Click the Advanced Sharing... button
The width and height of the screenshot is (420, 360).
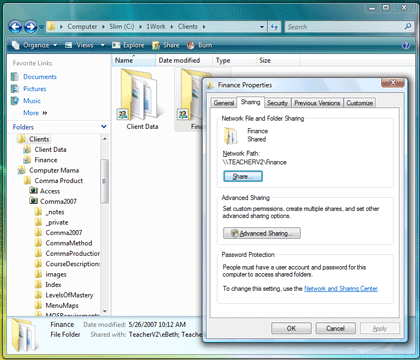coord(262,233)
